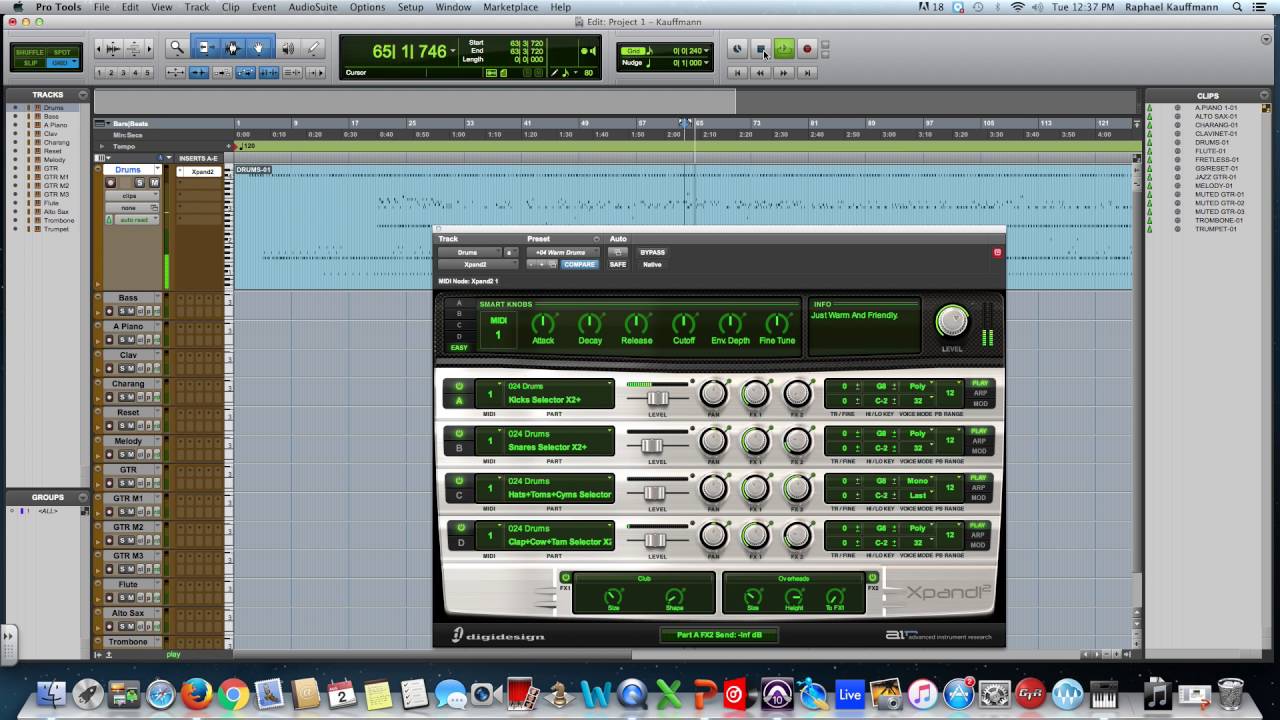Open Google Chrome from the Dock
The image size is (1280, 720).
(x=234, y=693)
